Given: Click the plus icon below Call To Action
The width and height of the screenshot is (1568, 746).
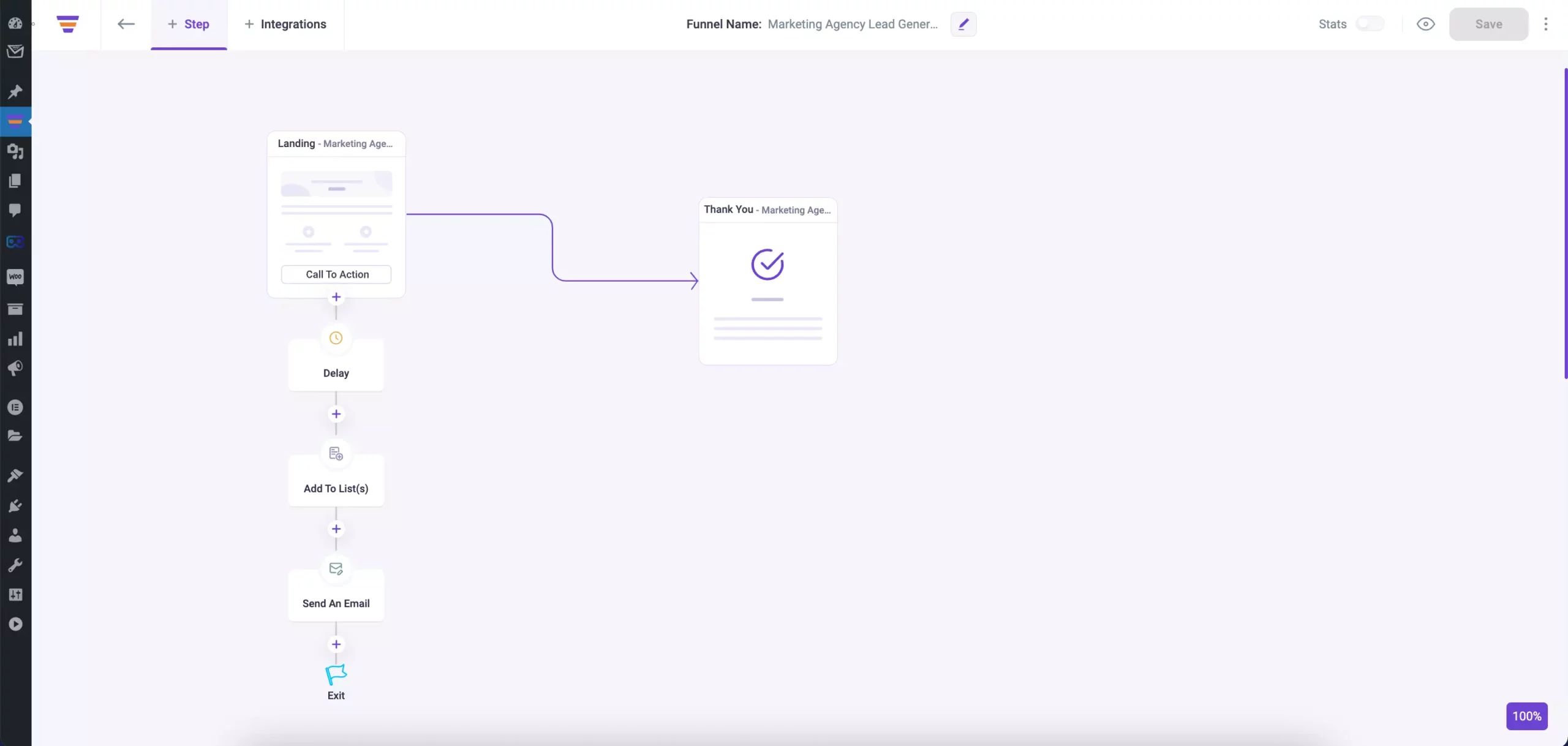Looking at the screenshot, I should (336, 297).
